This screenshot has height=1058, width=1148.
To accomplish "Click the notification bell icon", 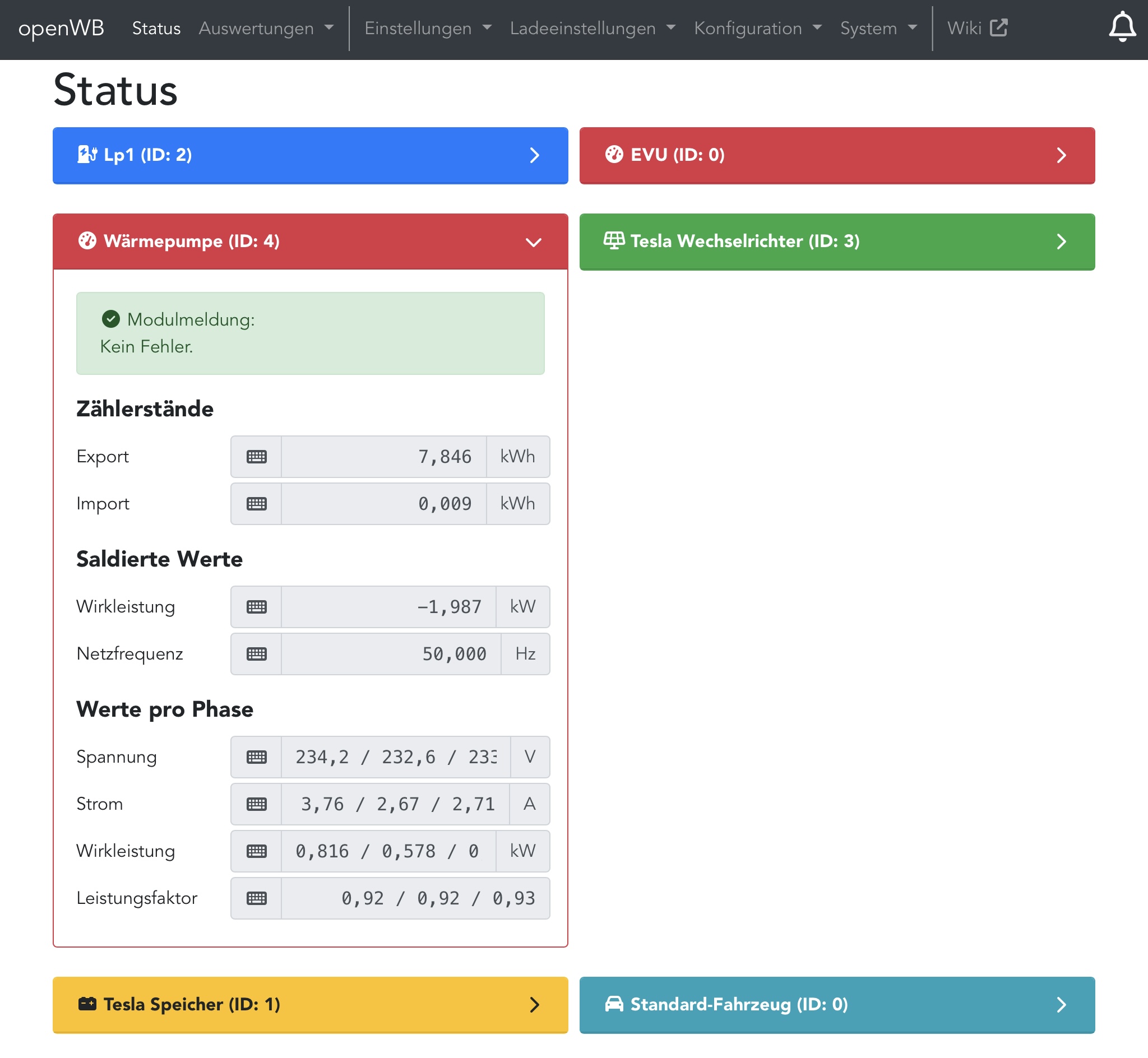I will tap(1122, 27).
